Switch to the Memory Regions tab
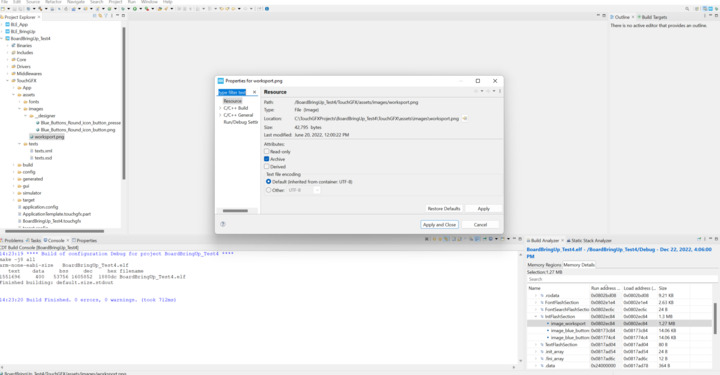 [x=544, y=265]
